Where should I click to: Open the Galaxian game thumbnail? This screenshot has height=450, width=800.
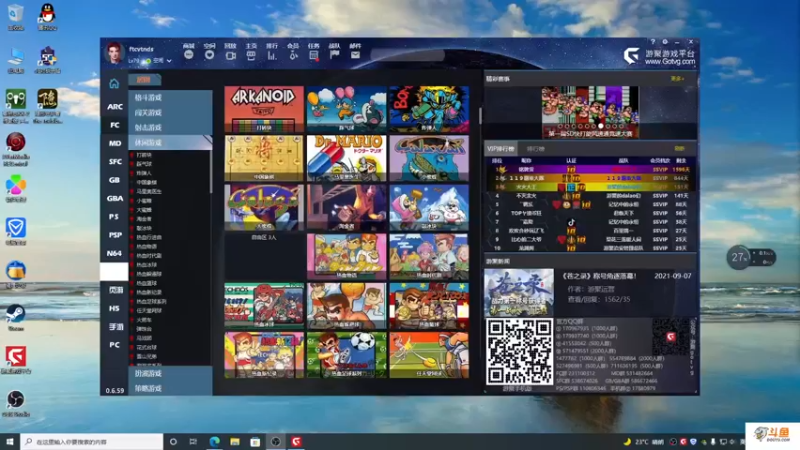tap(429, 158)
